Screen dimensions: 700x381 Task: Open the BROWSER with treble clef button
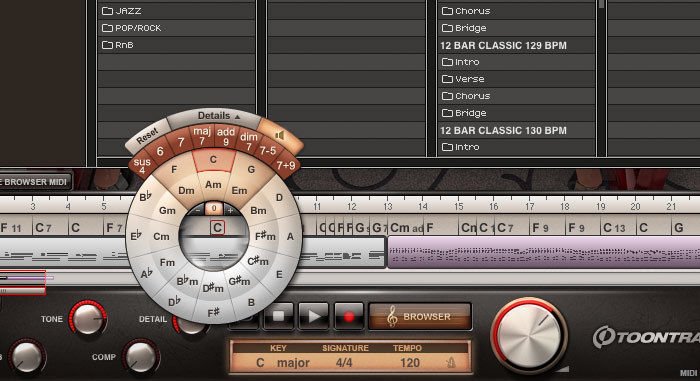tap(420, 316)
